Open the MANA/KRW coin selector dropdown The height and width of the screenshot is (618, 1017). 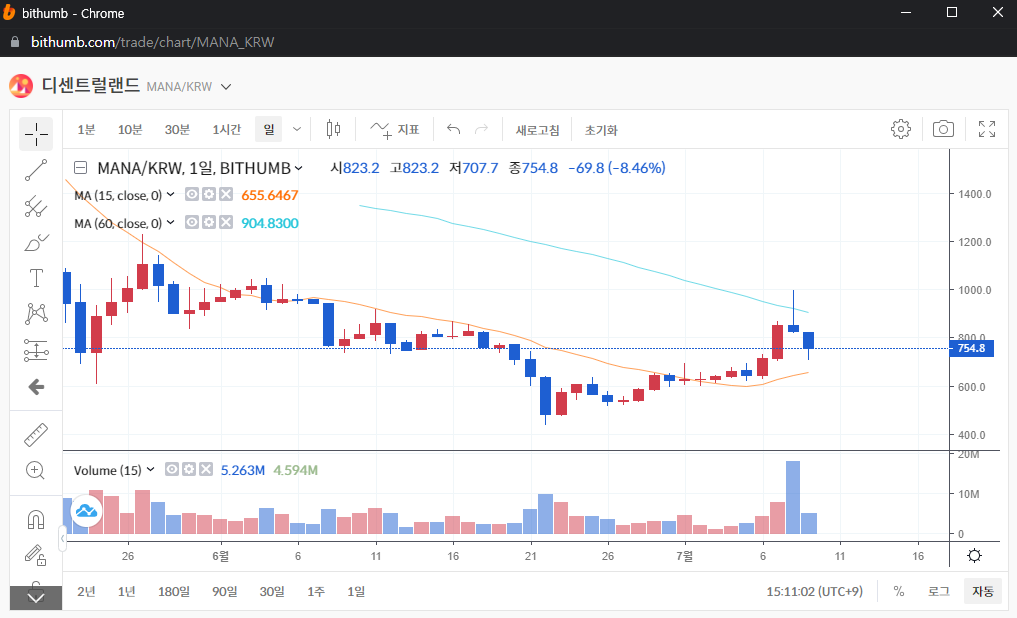[x=226, y=87]
